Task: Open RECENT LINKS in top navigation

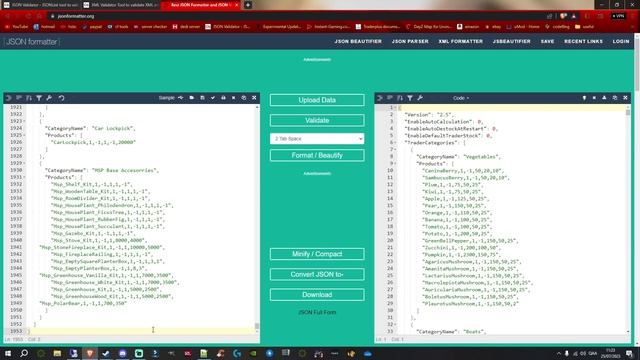Action: click(583, 41)
